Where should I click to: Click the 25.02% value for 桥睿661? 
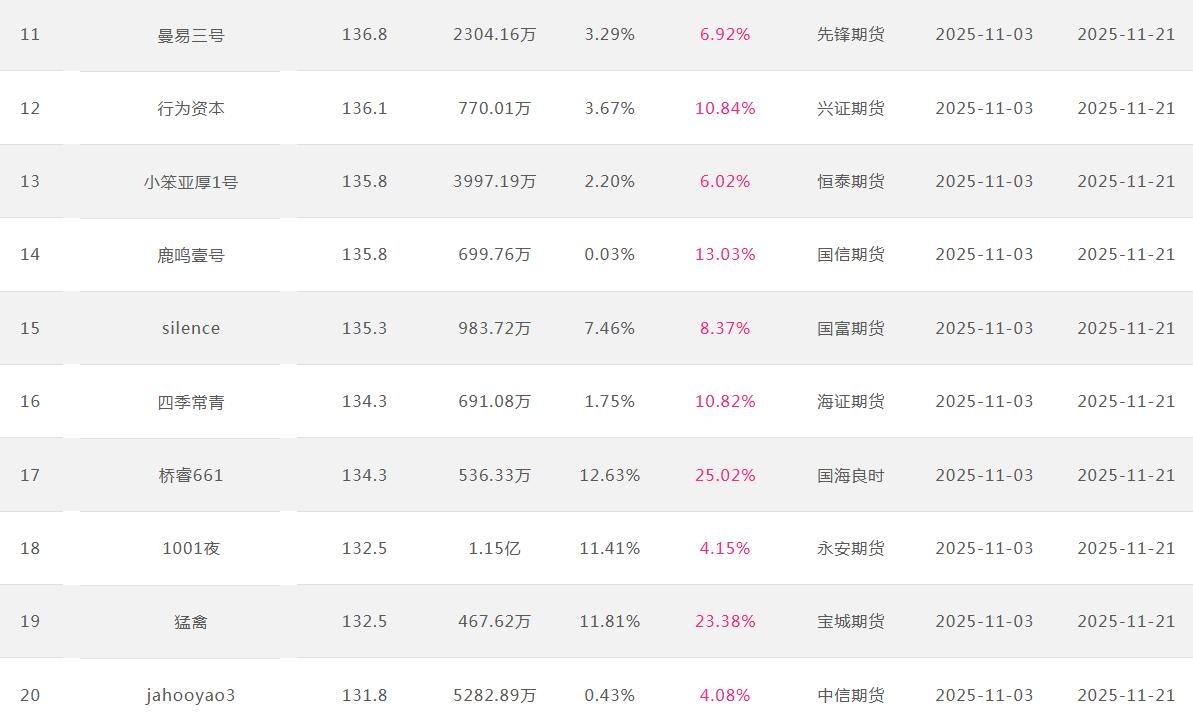click(x=725, y=475)
